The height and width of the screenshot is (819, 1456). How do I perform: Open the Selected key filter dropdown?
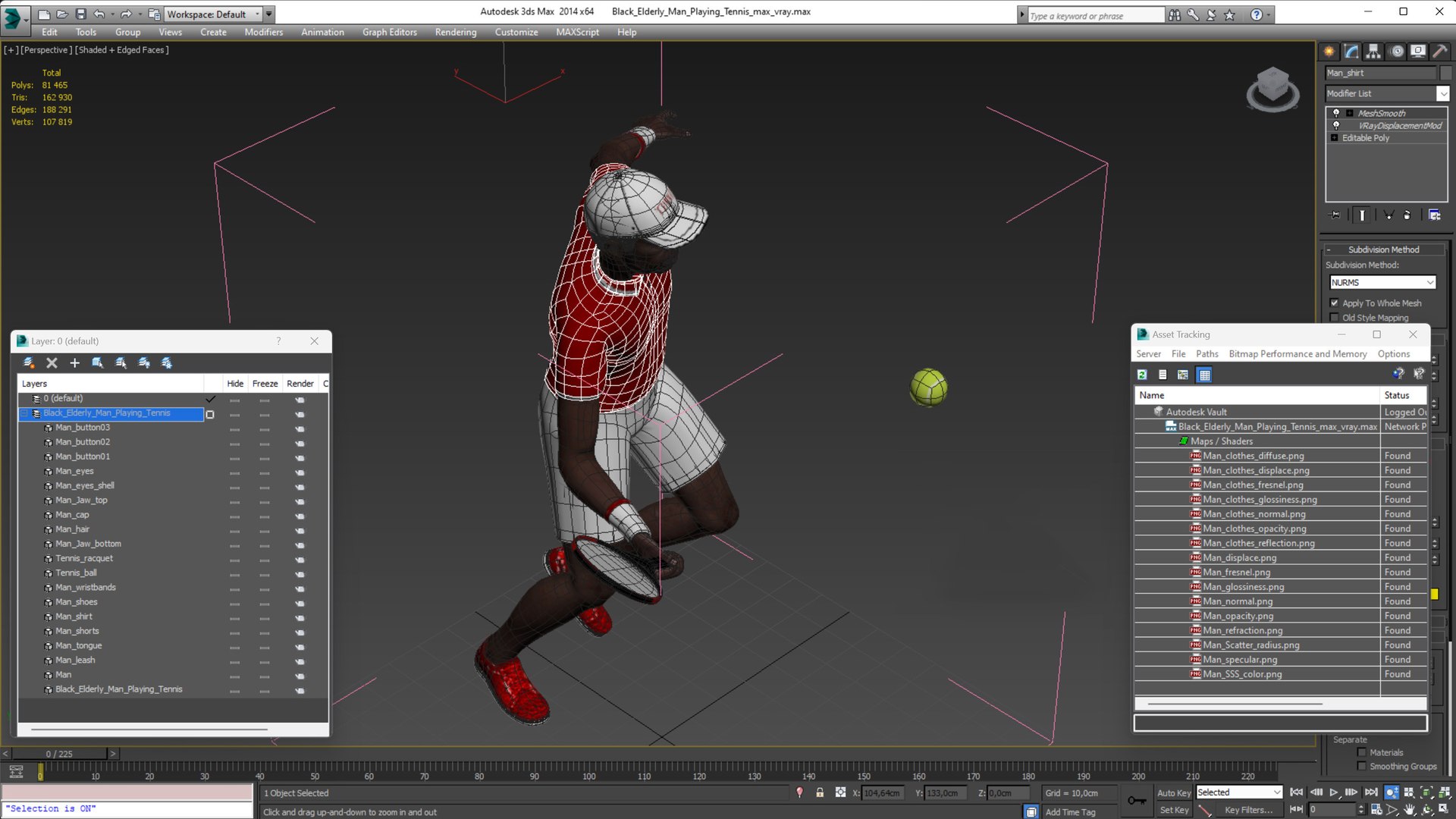click(1239, 792)
